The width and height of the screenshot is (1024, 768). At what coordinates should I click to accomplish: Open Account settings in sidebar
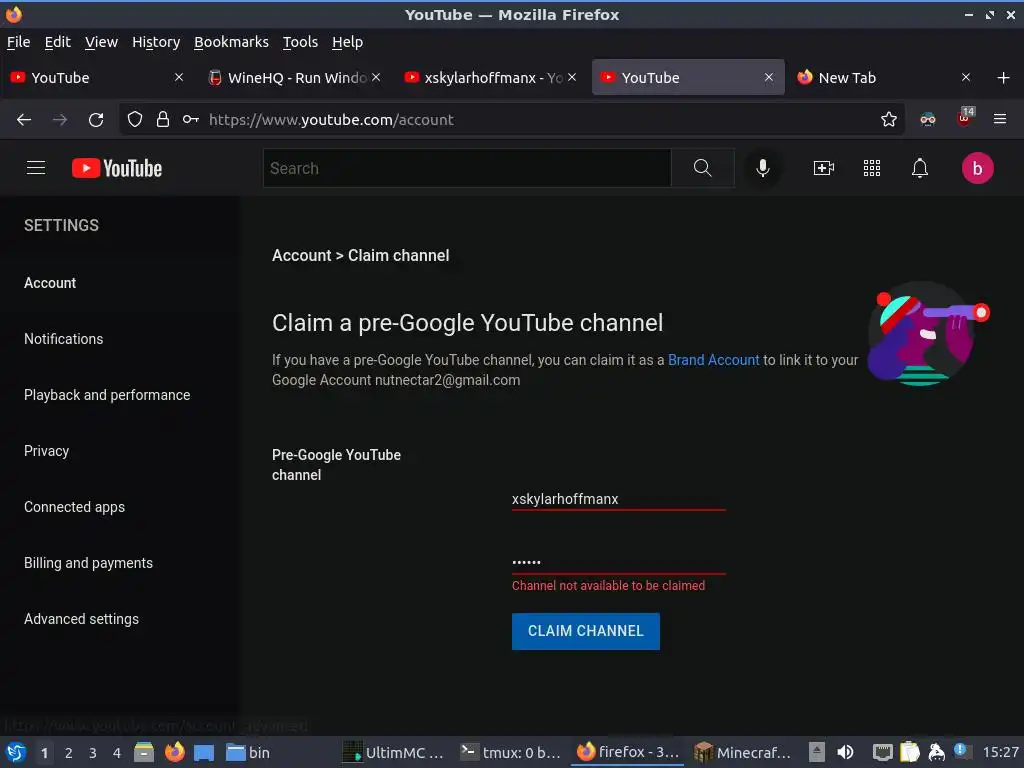click(x=50, y=283)
